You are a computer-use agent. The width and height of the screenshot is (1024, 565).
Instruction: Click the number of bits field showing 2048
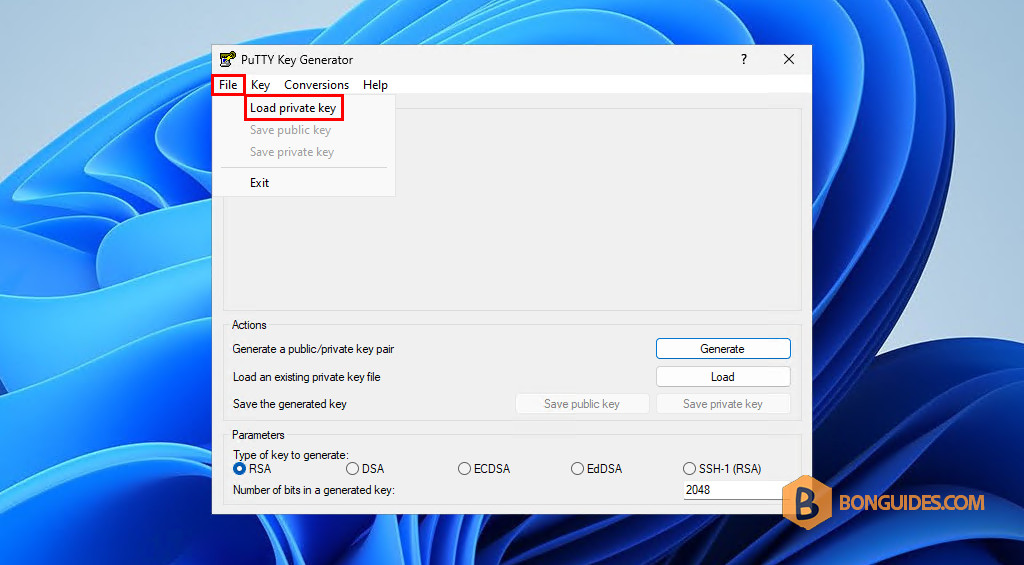point(737,489)
